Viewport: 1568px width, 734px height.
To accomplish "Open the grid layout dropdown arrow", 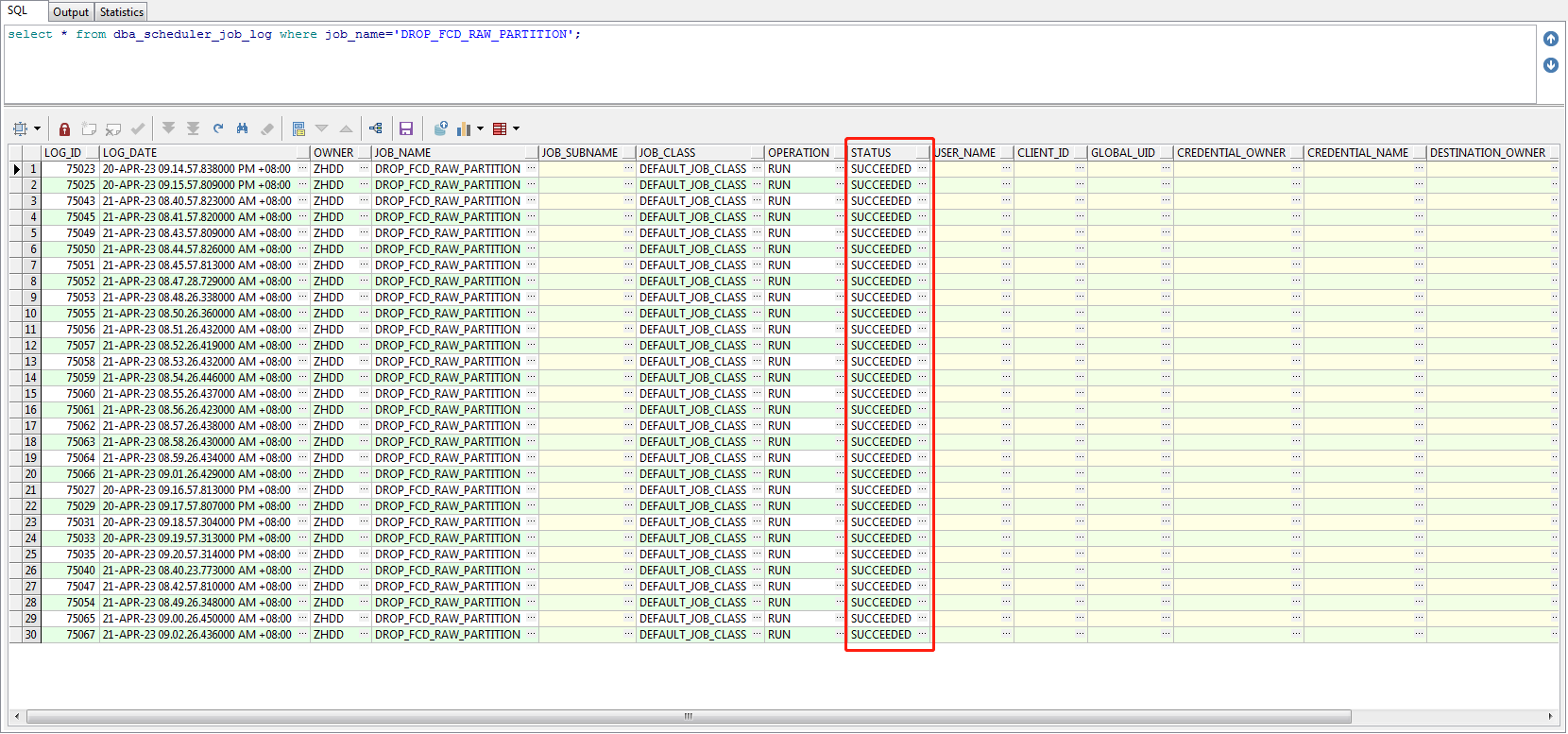I will coord(516,128).
